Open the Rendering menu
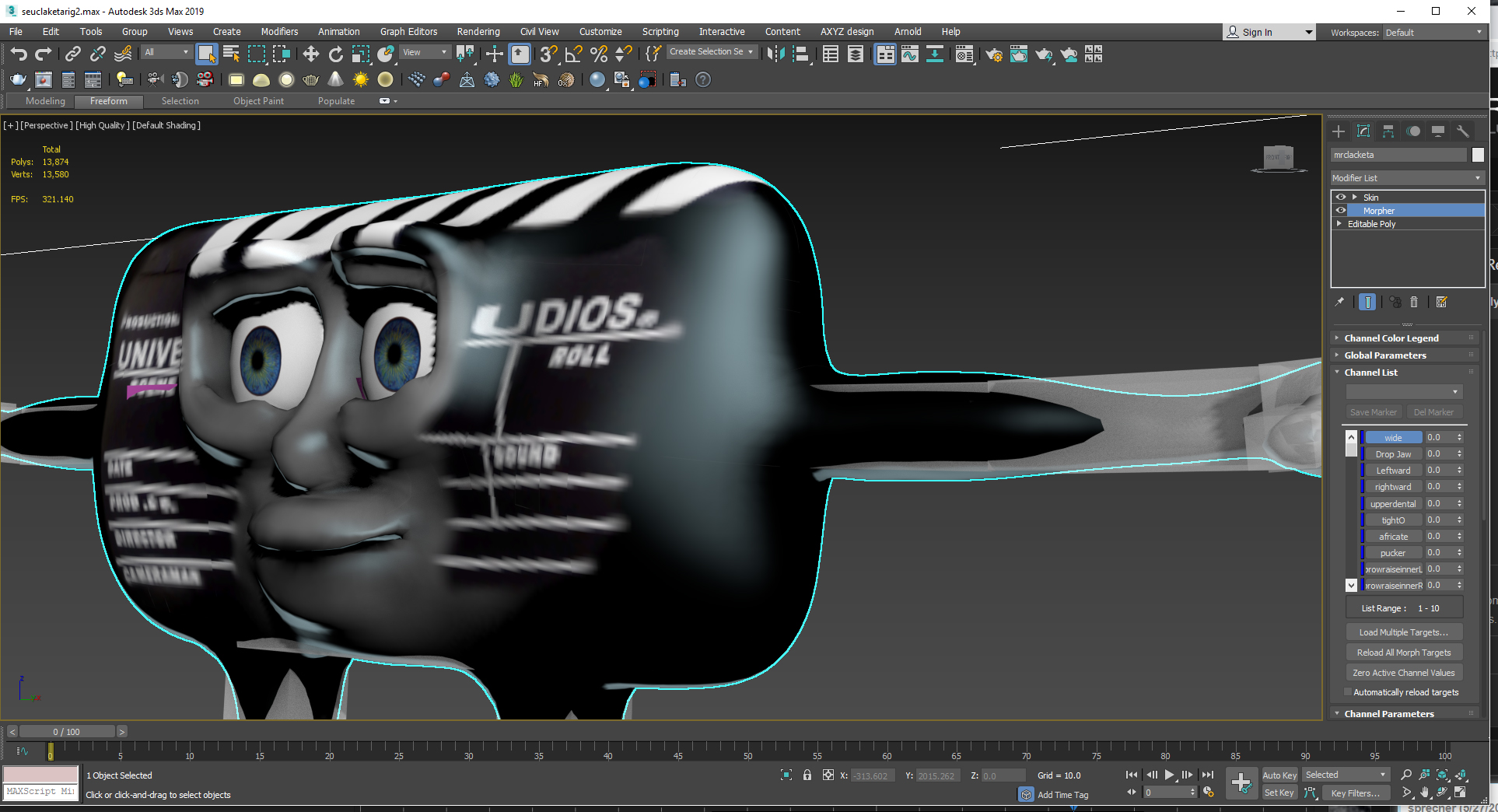The image size is (1498, 812). click(x=478, y=32)
